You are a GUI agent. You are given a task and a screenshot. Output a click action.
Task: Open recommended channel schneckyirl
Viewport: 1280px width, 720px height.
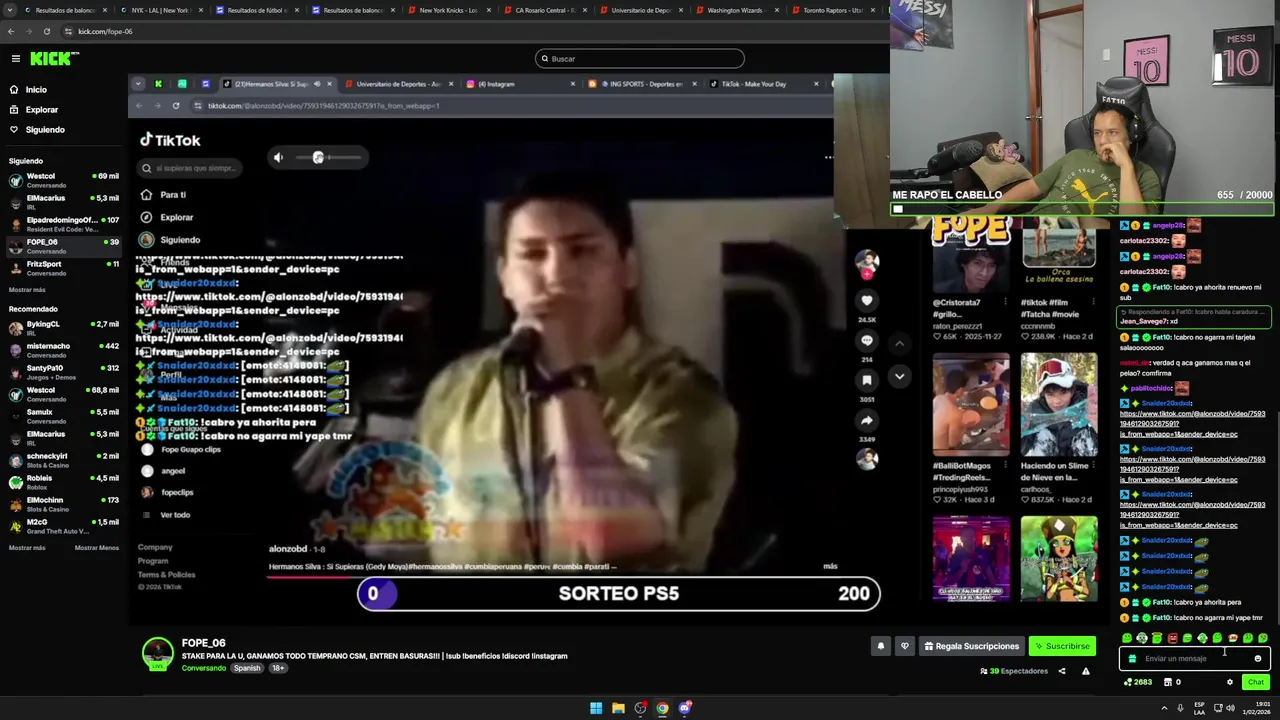[64, 460]
